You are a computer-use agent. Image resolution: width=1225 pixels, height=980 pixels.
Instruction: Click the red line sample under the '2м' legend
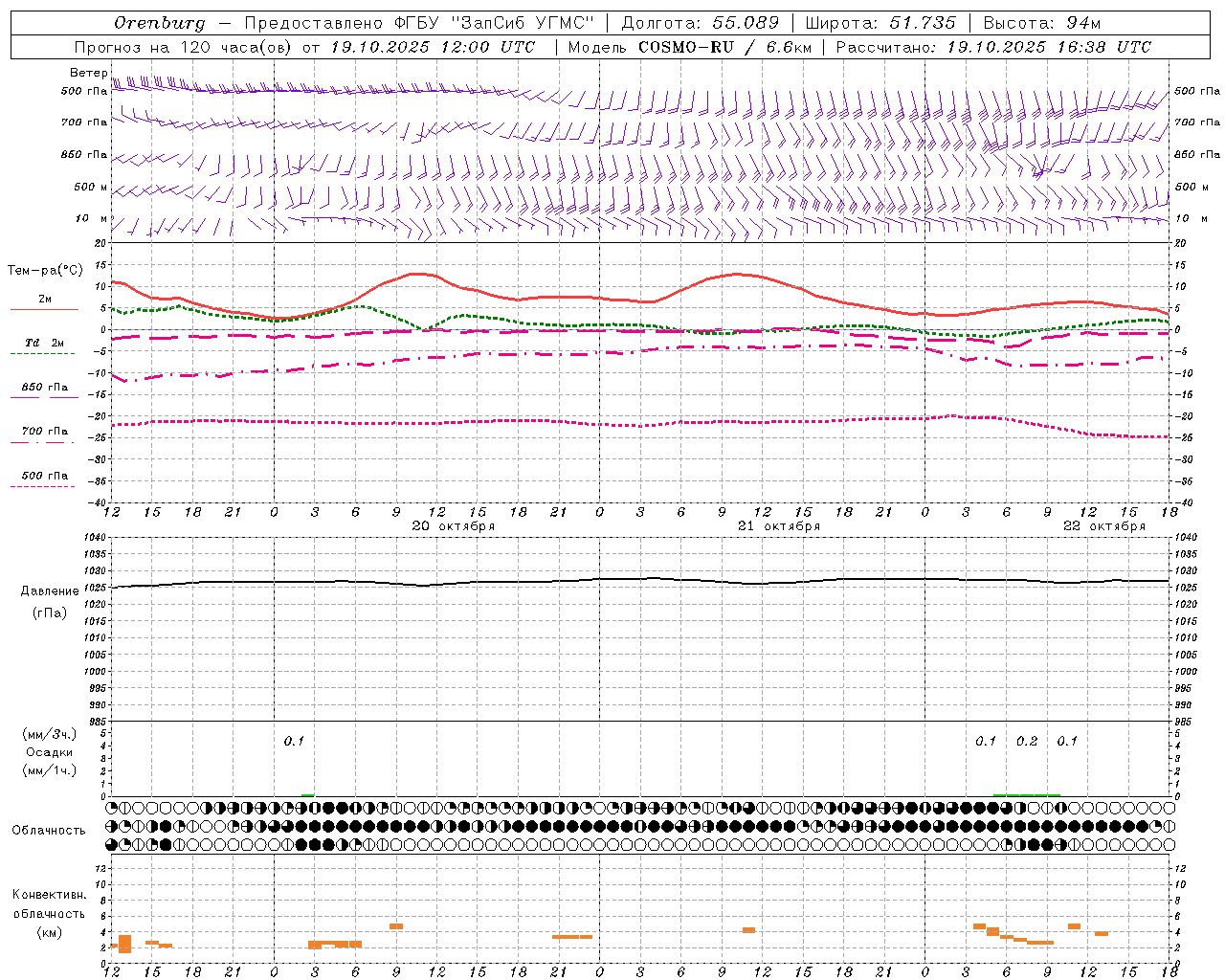click(44, 309)
